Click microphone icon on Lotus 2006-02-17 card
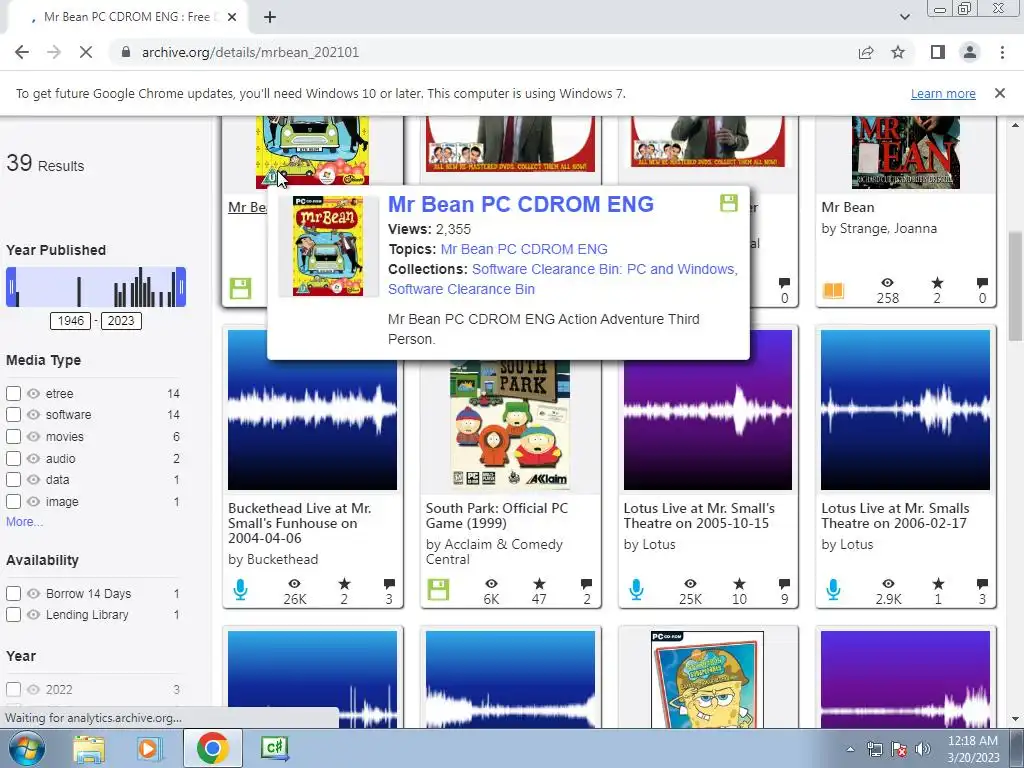The height and width of the screenshot is (768, 1024). [833, 590]
